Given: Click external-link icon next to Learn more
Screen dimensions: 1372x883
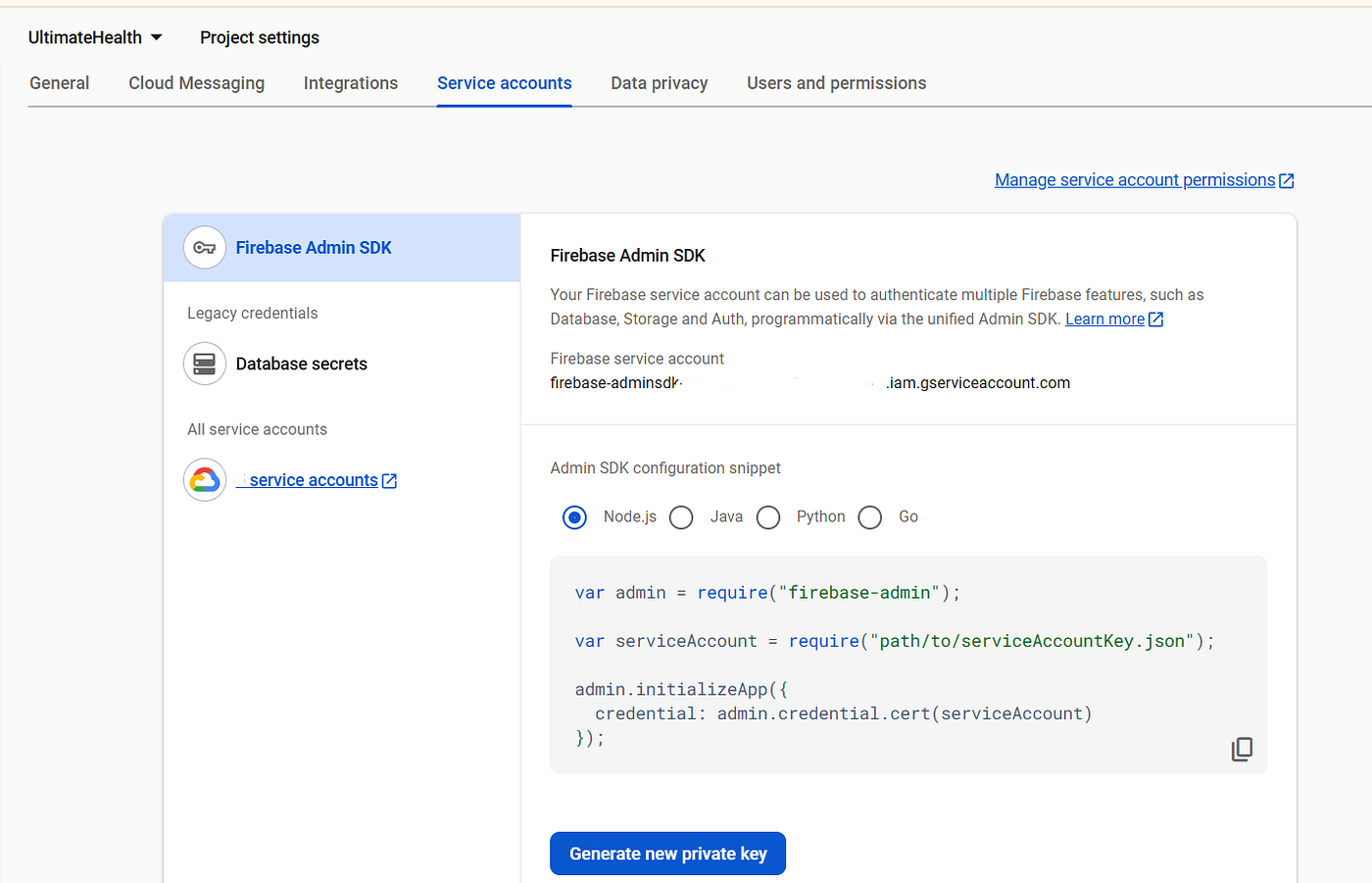Looking at the screenshot, I should (x=1156, y=319).
